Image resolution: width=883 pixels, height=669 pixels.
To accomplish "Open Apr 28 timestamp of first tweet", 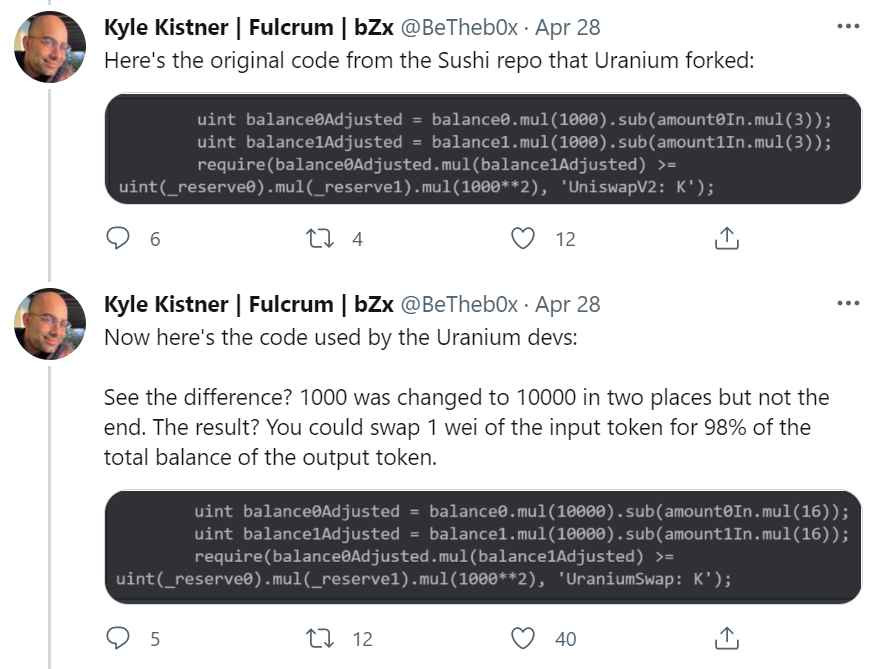I will (568, 27).
